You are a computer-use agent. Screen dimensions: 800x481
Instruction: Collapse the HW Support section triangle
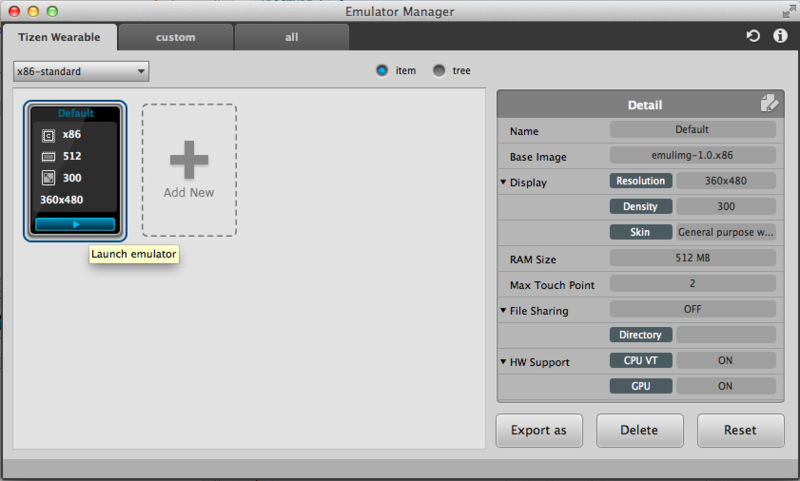(x=503, y=362)
